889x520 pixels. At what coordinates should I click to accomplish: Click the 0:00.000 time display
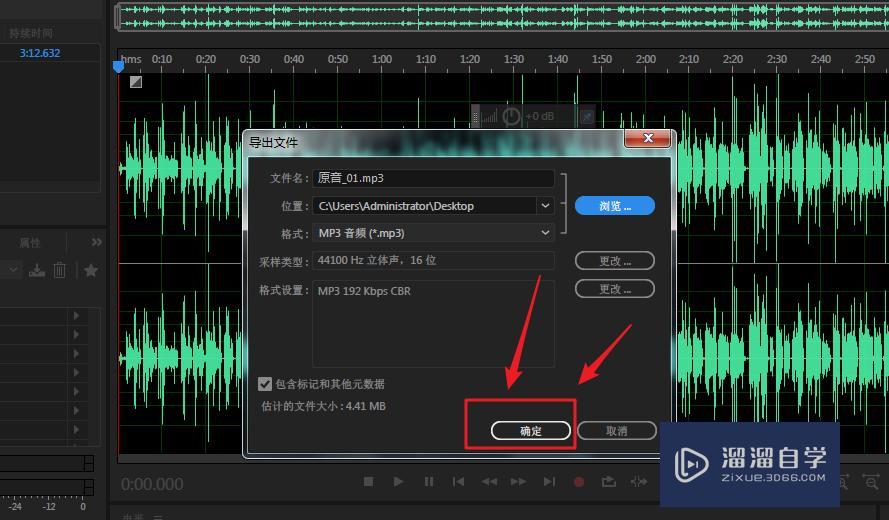(152, 484)
